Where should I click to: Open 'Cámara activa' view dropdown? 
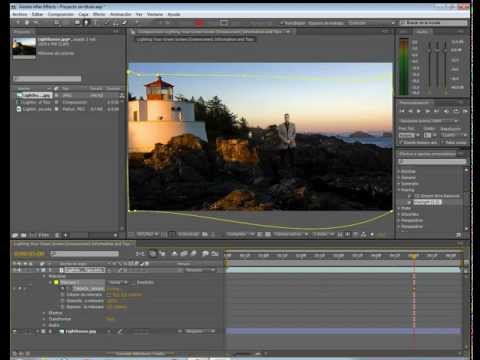[x=291, y=235]
